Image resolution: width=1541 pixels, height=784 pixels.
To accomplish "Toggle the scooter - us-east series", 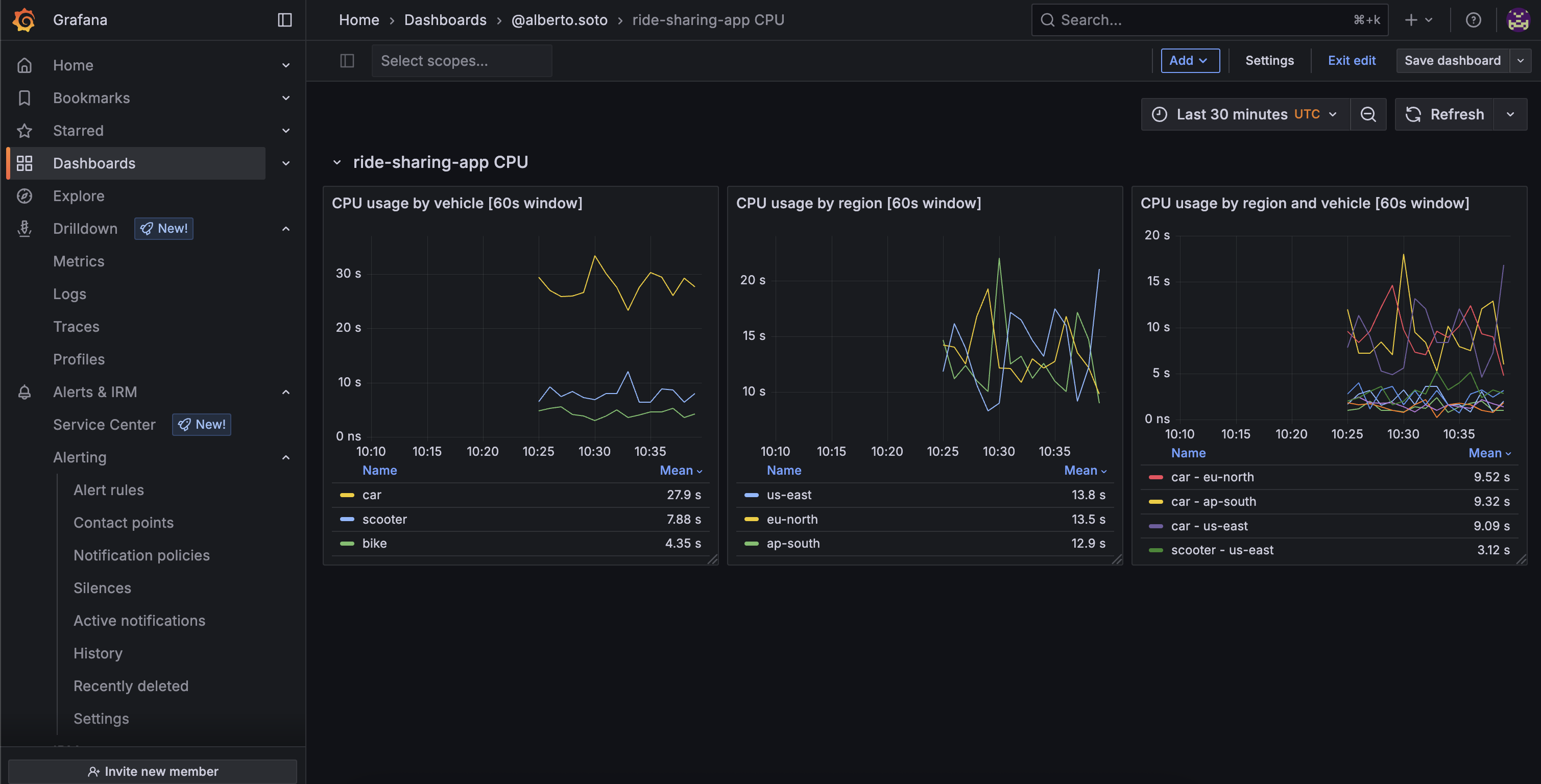I will tap(1222, 550).
